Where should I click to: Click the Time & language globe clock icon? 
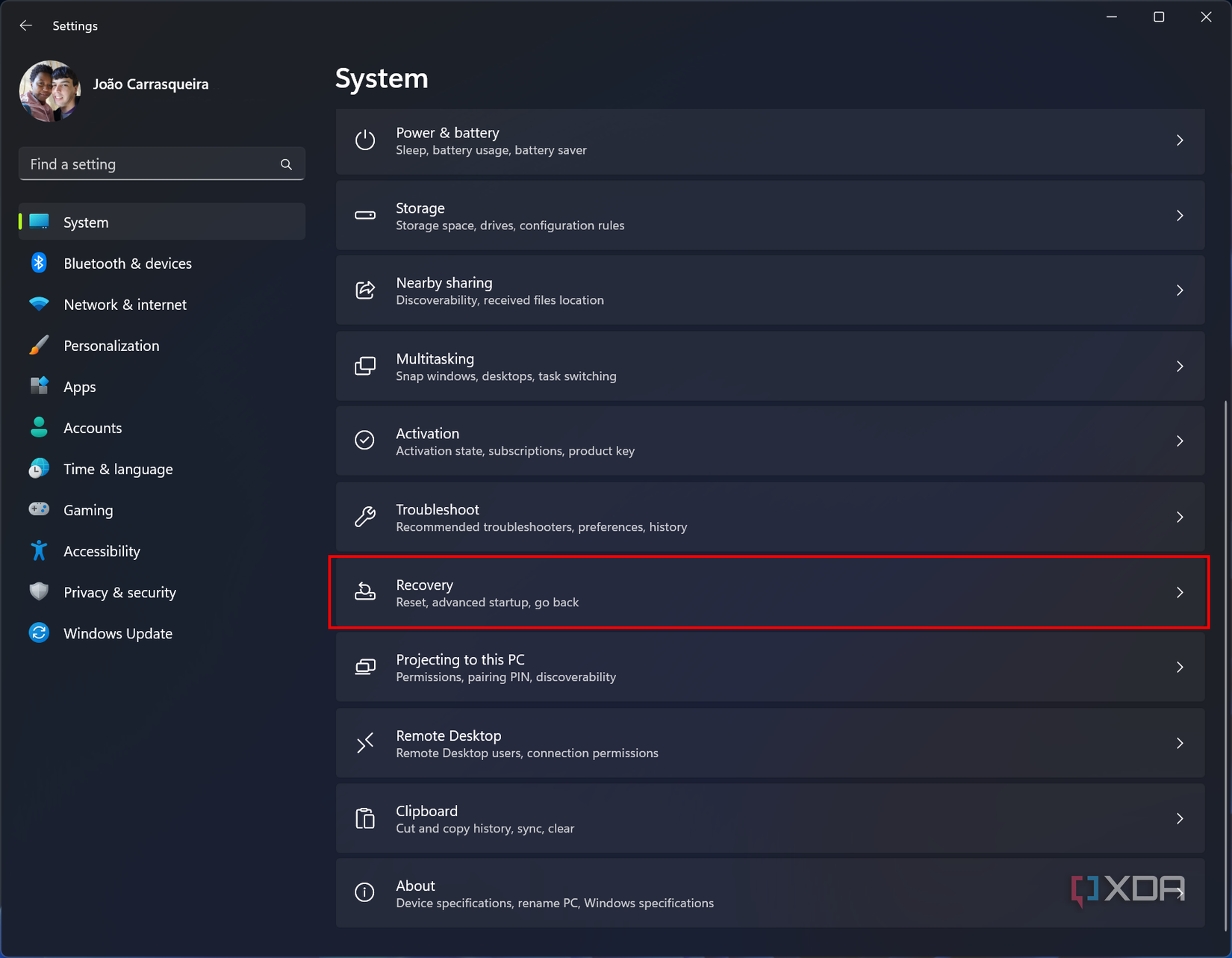point(39,468)
